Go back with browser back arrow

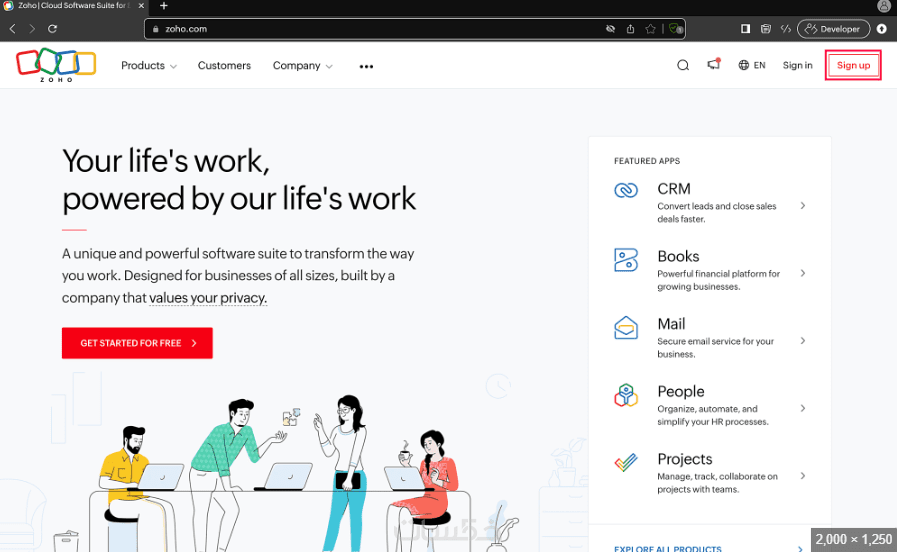tap(13, 29)
